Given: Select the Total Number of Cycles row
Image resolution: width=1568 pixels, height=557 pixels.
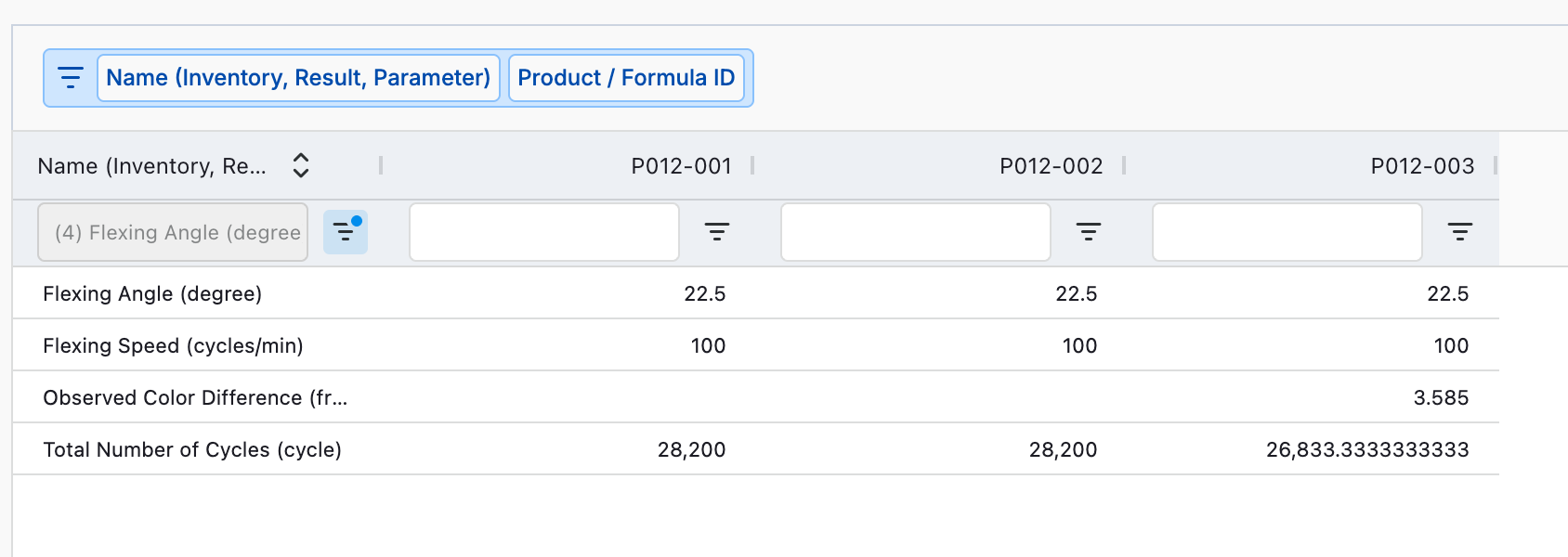Looking at the screenshot, I should click(192, 449).
